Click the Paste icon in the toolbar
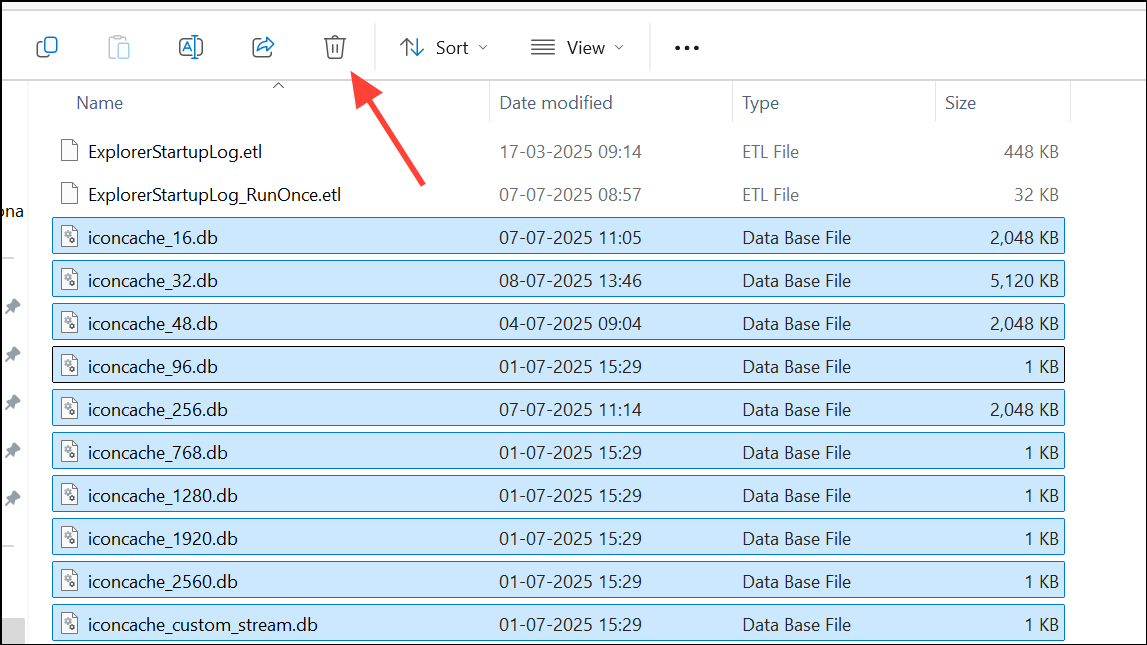The width and height of the screenshot is (1147, 645). click(x=118, y=46)
